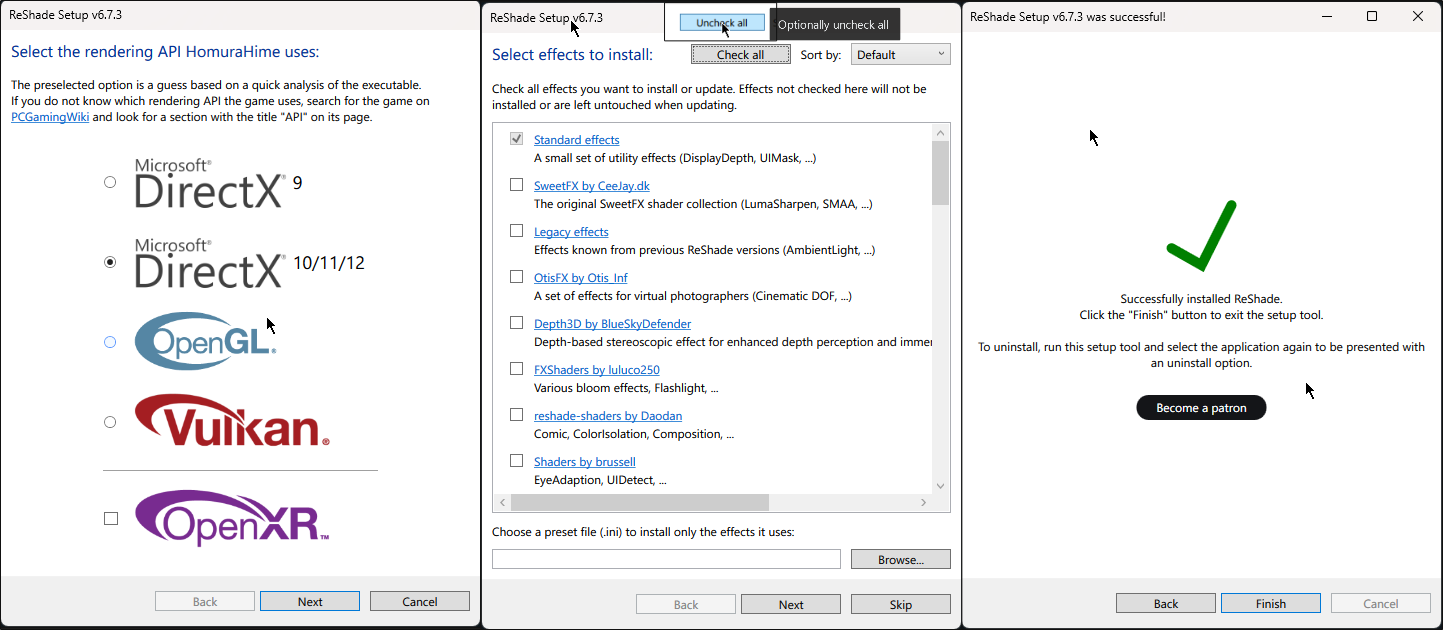
Task: Click Next in the effects window
Action: coord(791,604)
